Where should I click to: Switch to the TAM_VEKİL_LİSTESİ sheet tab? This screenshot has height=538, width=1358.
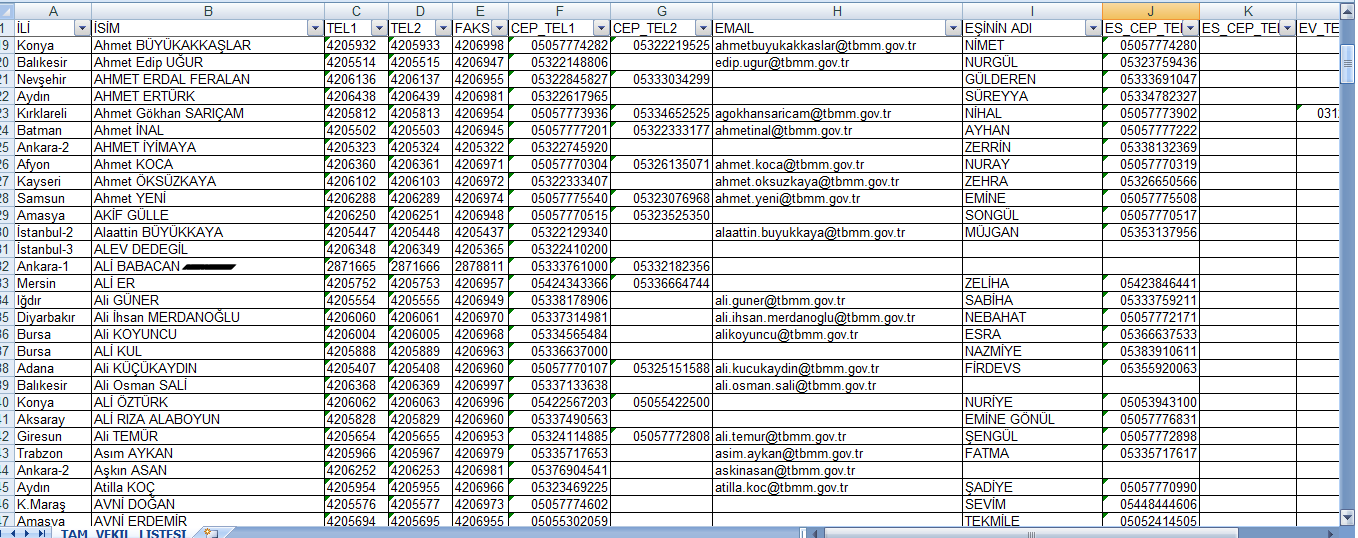[122, 533]
